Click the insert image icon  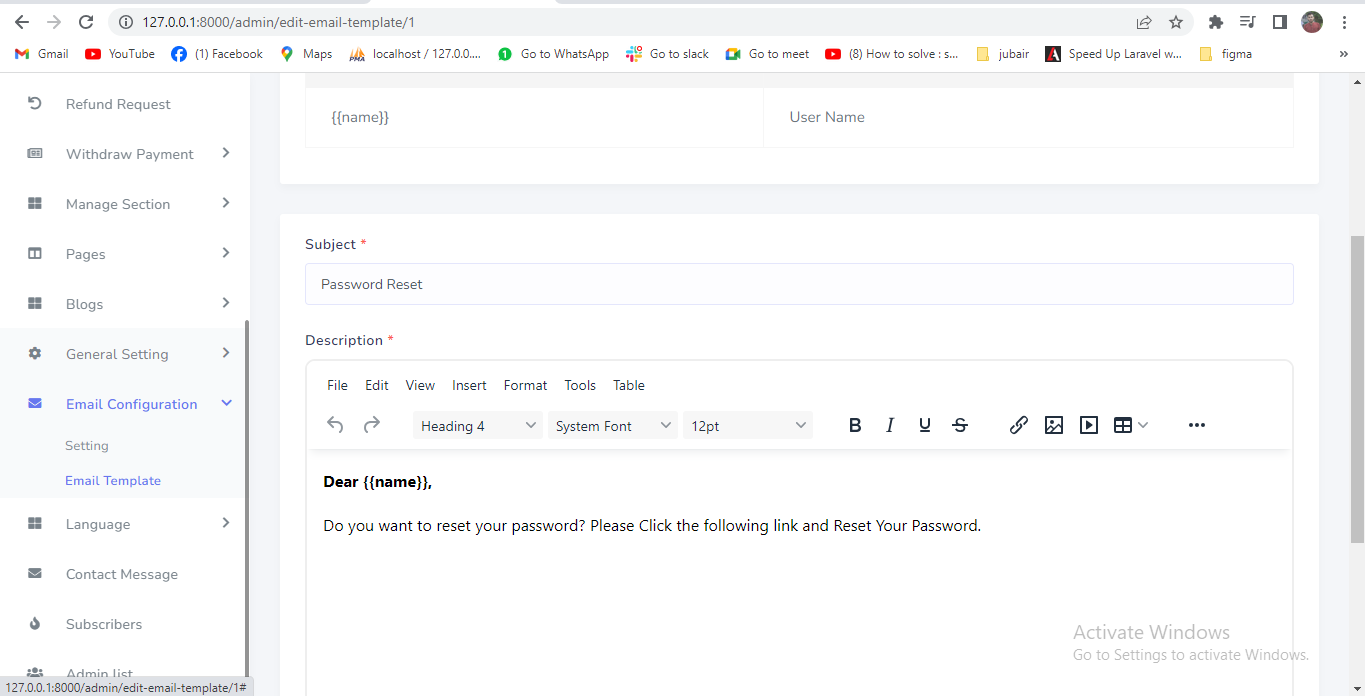pyautogui.click(x=1053, y=425)
